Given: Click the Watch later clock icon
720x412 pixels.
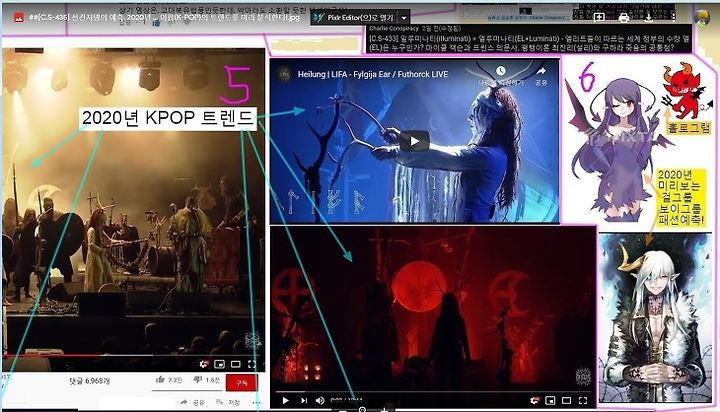Looking at the screenshot, I should 501,71.
